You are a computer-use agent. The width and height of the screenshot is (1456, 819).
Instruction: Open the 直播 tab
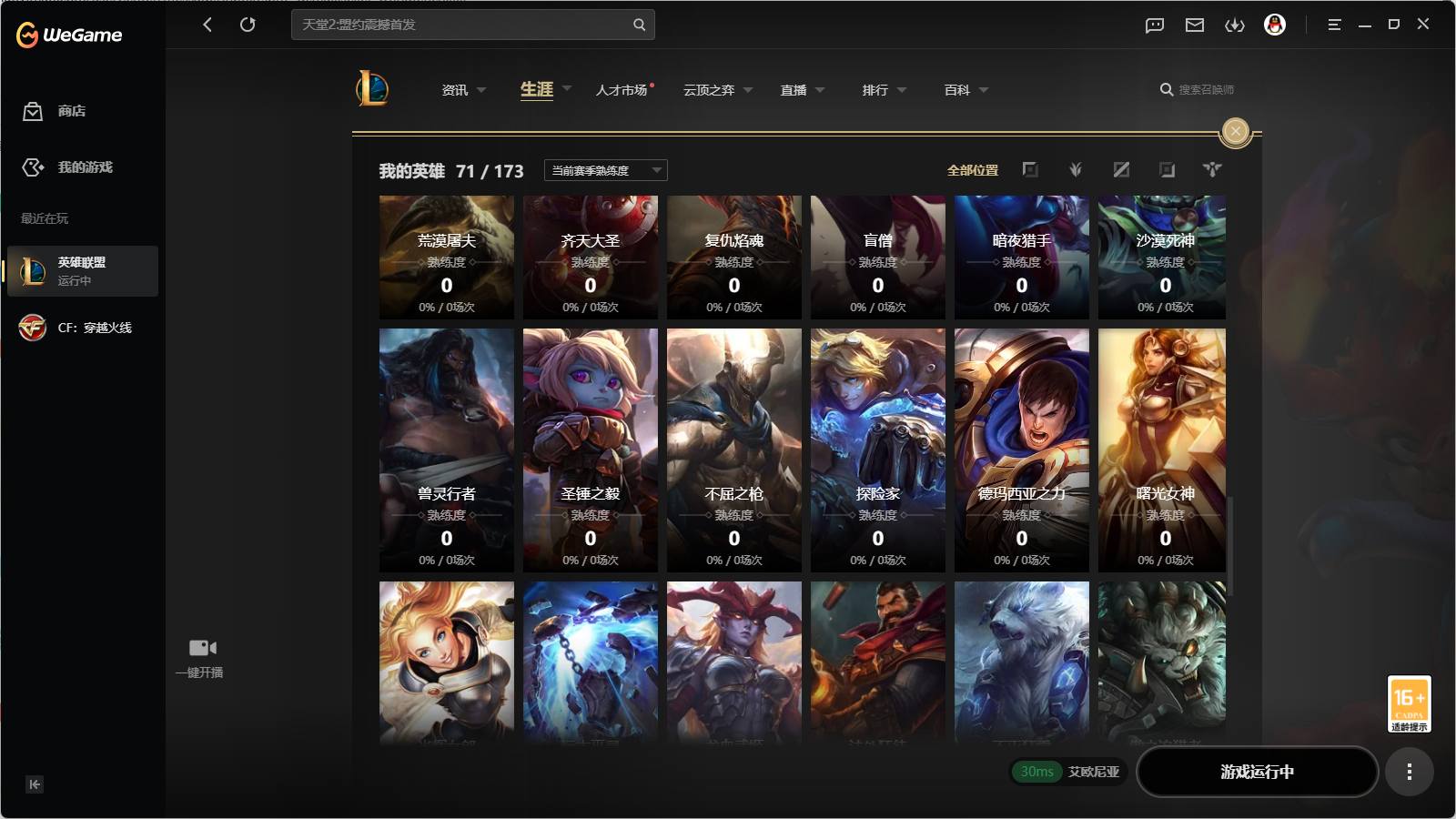(x=794, y=90)
